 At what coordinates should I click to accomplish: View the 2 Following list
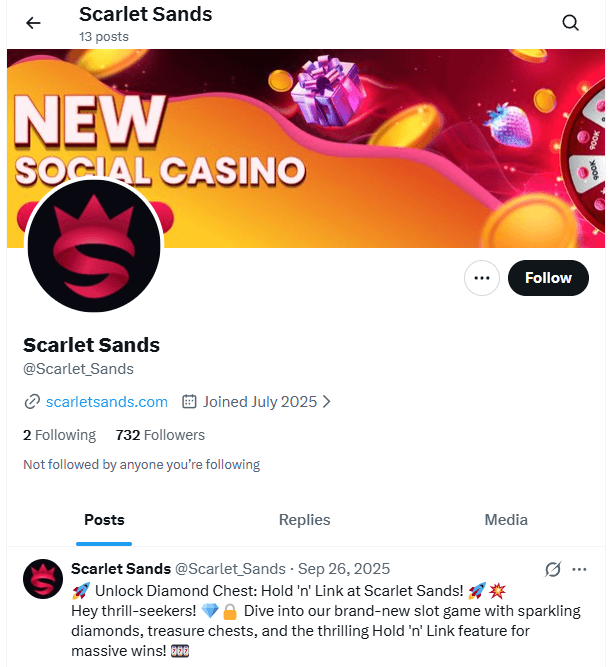(59, 435)
